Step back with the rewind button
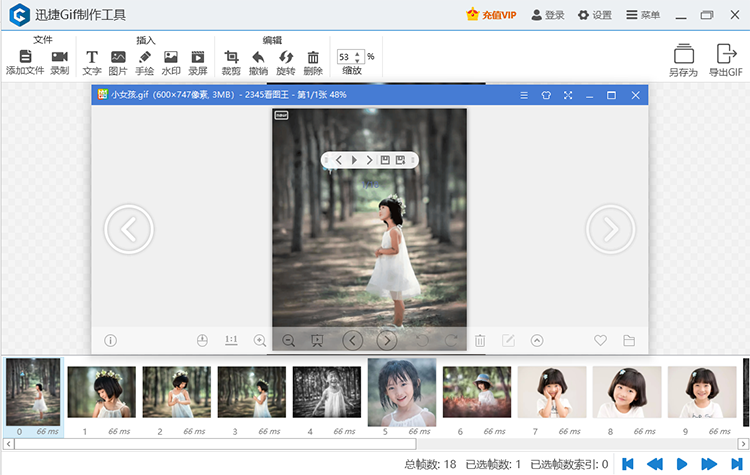Screen dimensions: 750x475 point(654,464)
